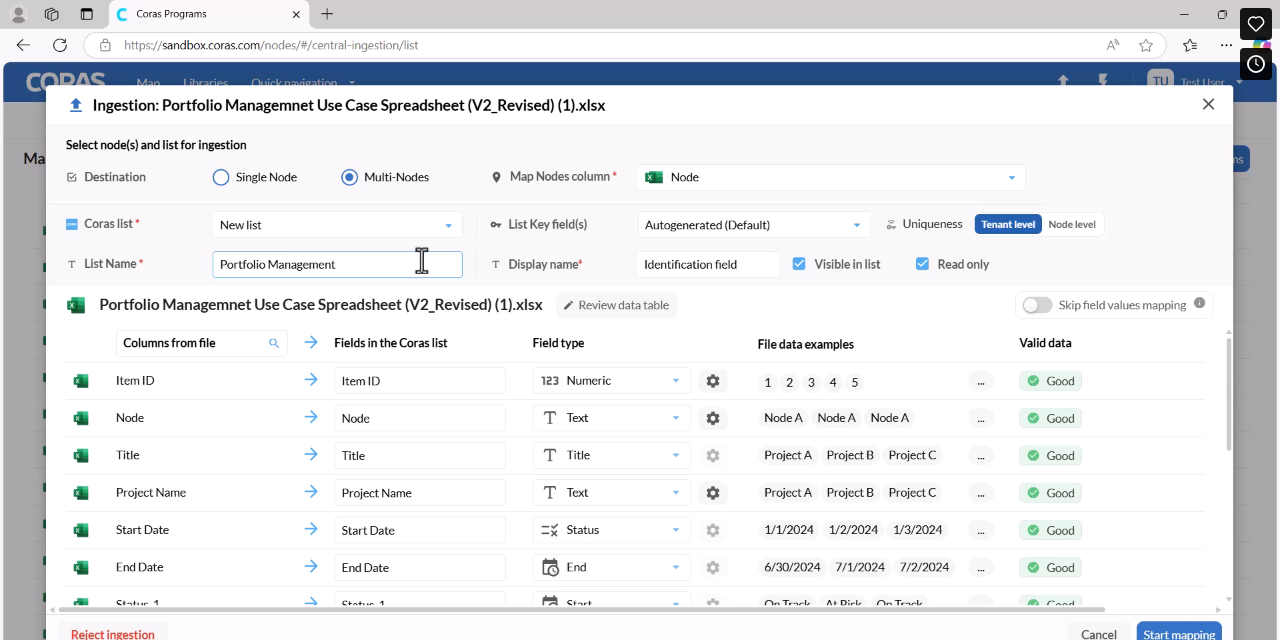Select the Coras Programs browser tab
The height and width of the screenshot is (640, 1280).
pos(207,14)
